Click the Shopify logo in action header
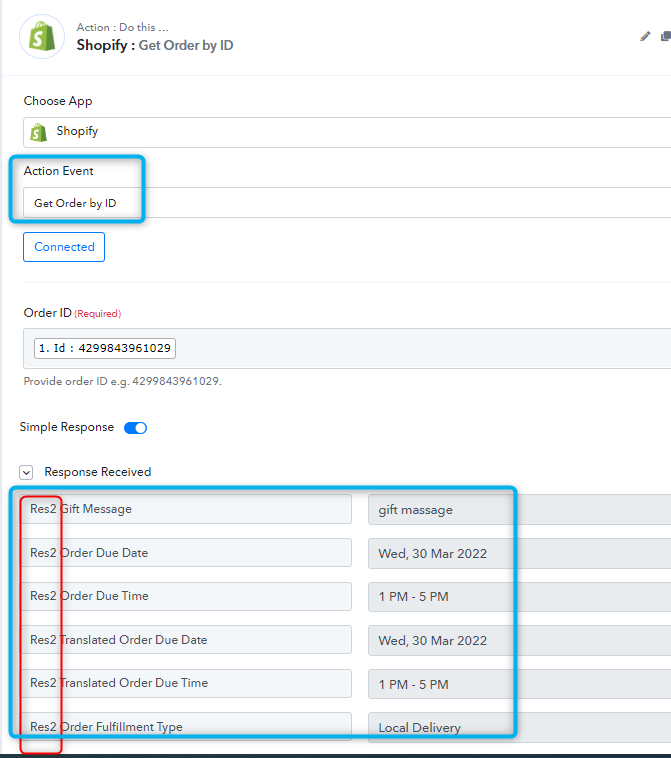The image size is (671, 758). [42, 36]
